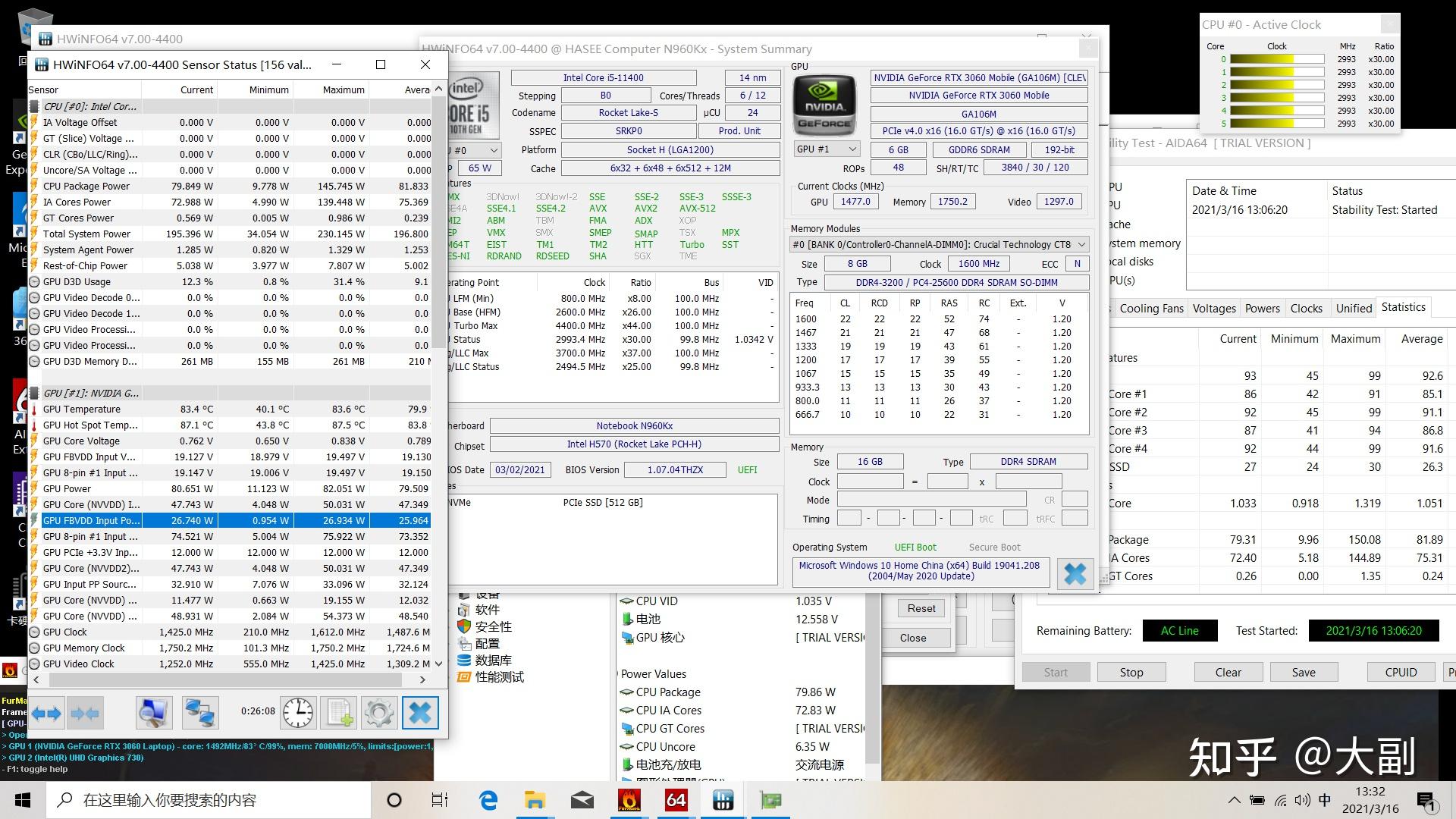This screenshot has width=1456, height=819.
Task: Click the Core 5 clock bar in Active Clock
Action: click(x=1277, y=124)
